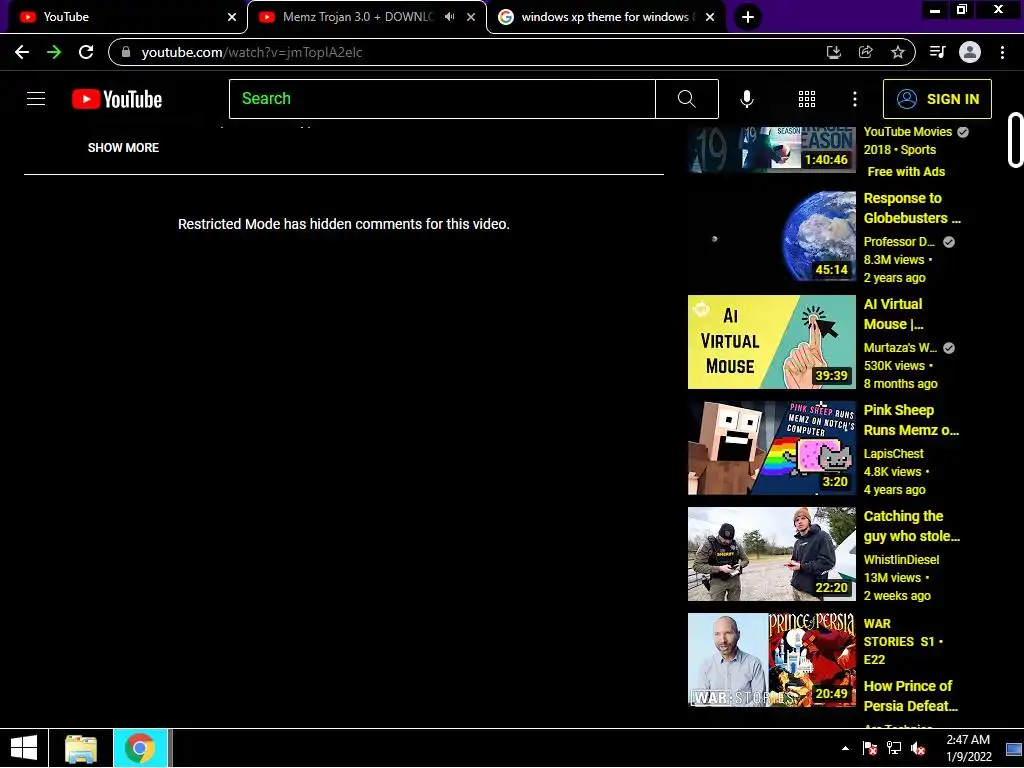Click the 8.3M views text
This screenshot has width=1024, height=768.
coord(894,260)
